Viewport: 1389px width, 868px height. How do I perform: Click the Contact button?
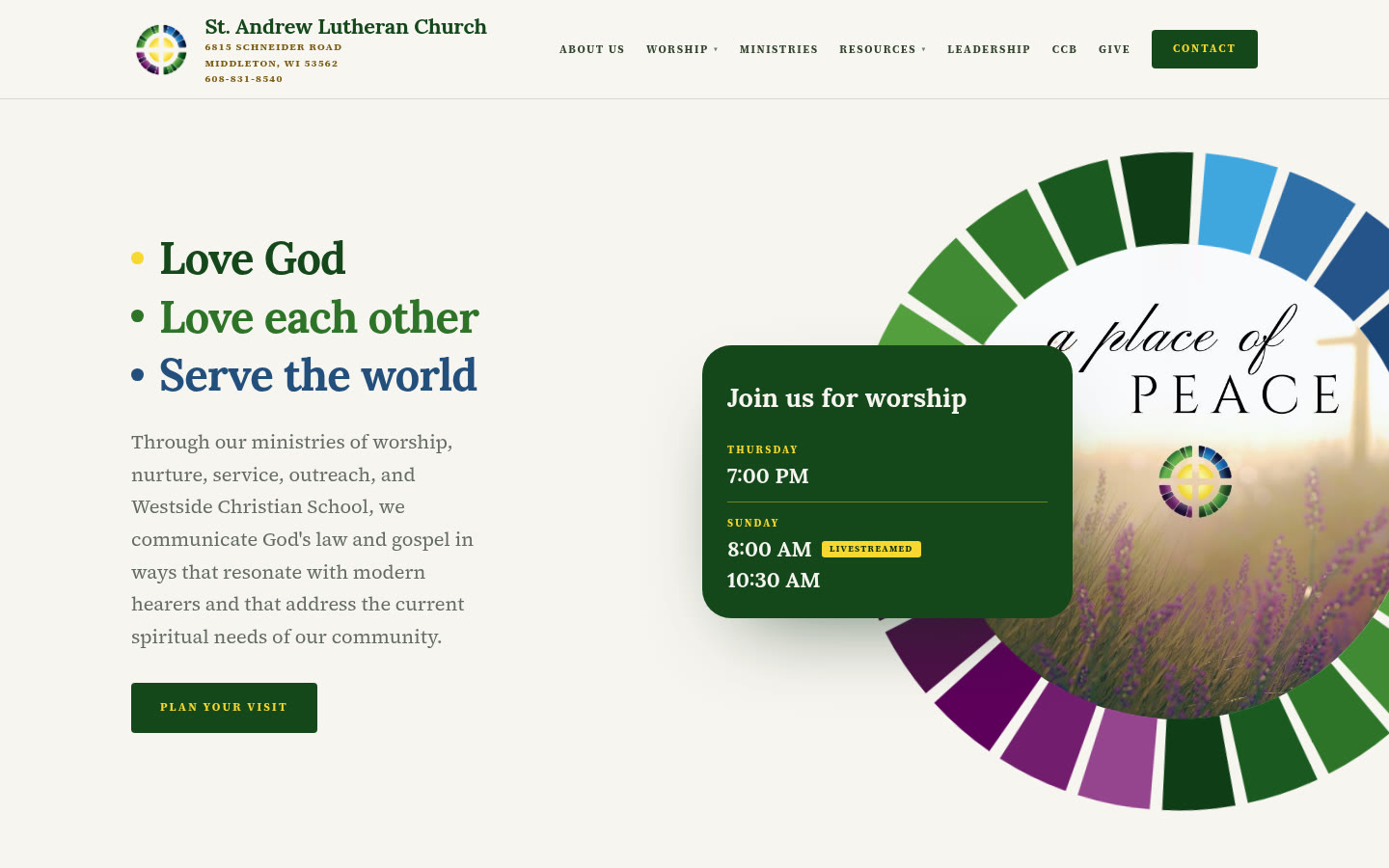click(x=1205, y=49)
